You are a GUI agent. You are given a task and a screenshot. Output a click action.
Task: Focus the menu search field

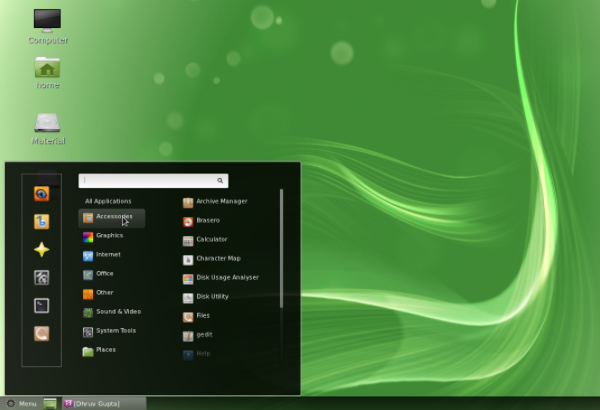tap(153, 181)
